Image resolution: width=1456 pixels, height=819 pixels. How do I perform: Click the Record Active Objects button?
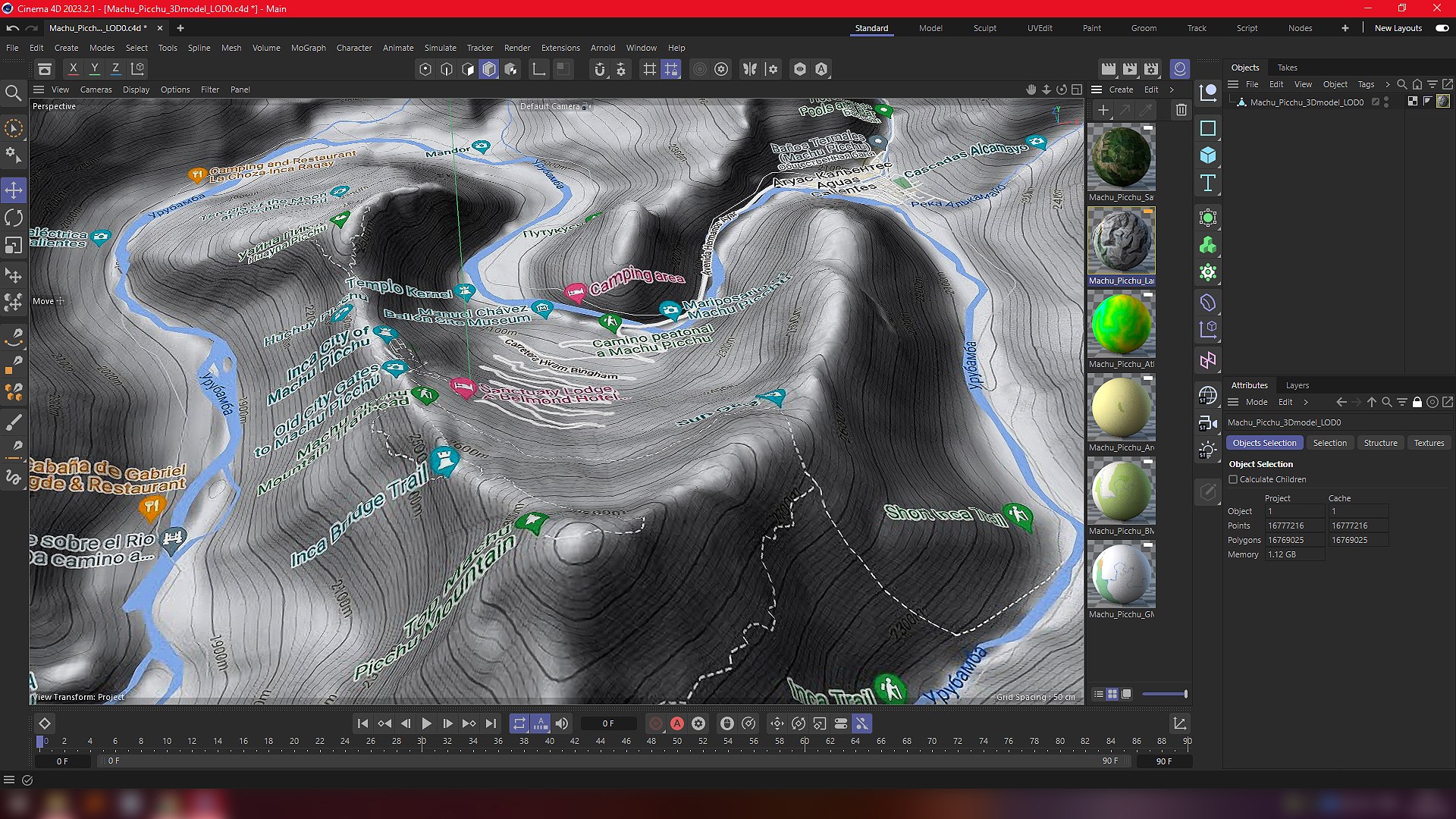tap(656, 723)
